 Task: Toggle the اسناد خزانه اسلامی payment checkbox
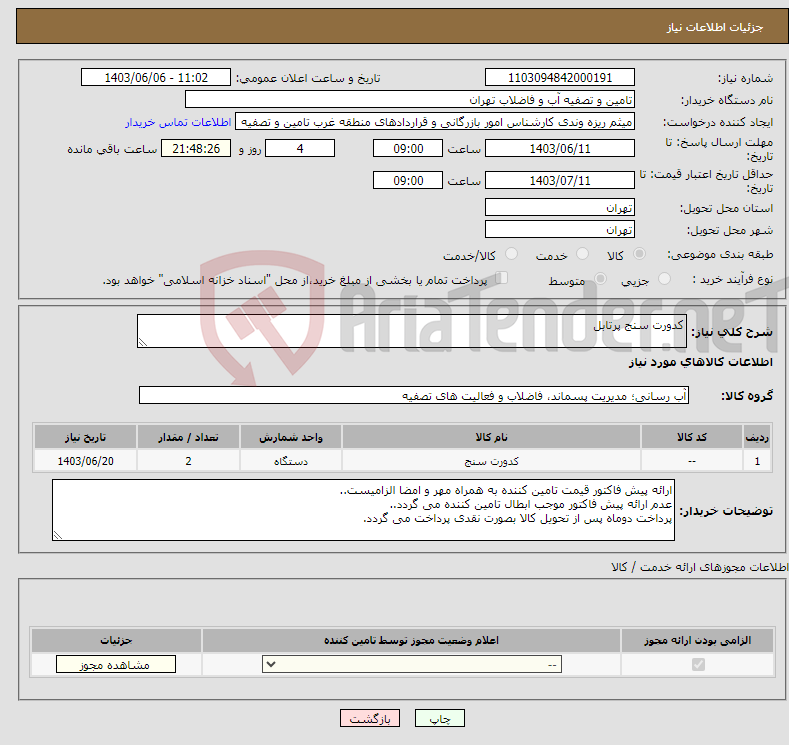click(x=502, y=278)
